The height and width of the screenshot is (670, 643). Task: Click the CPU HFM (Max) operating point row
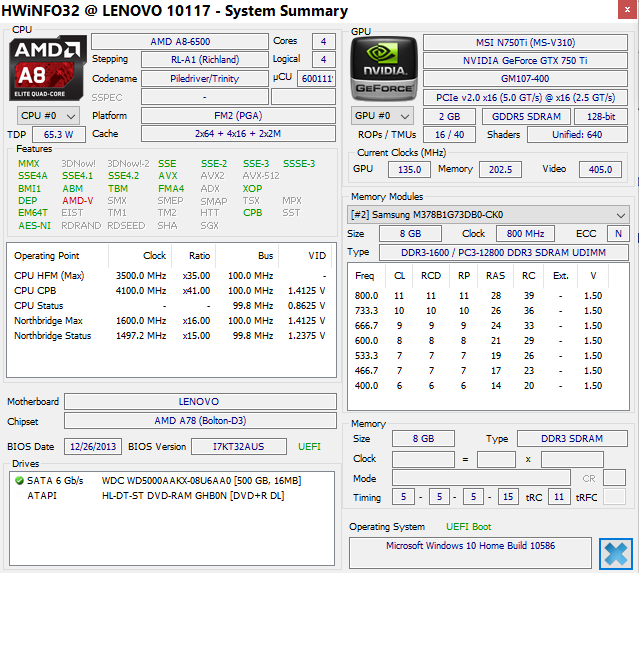click(170, 276)
